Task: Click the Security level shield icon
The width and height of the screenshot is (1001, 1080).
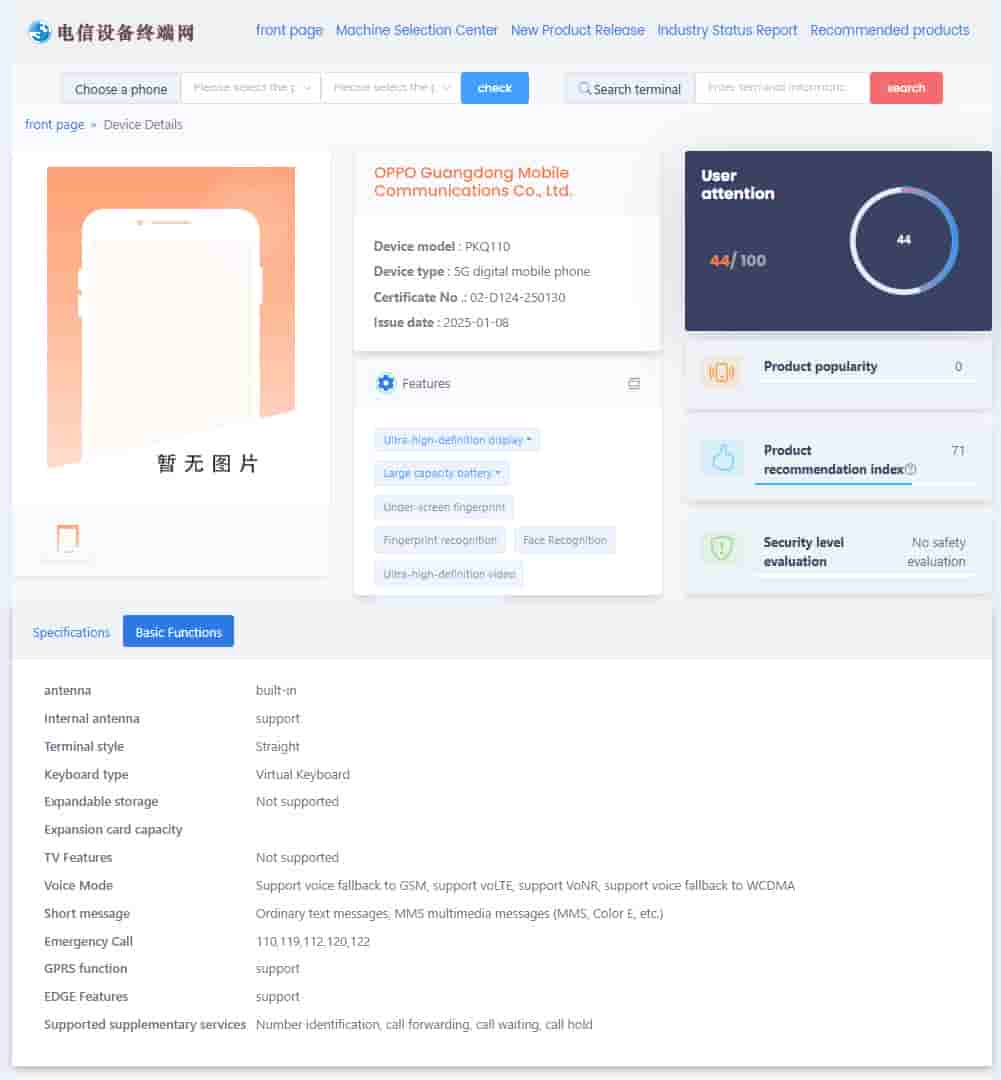Action: point(721,548)
